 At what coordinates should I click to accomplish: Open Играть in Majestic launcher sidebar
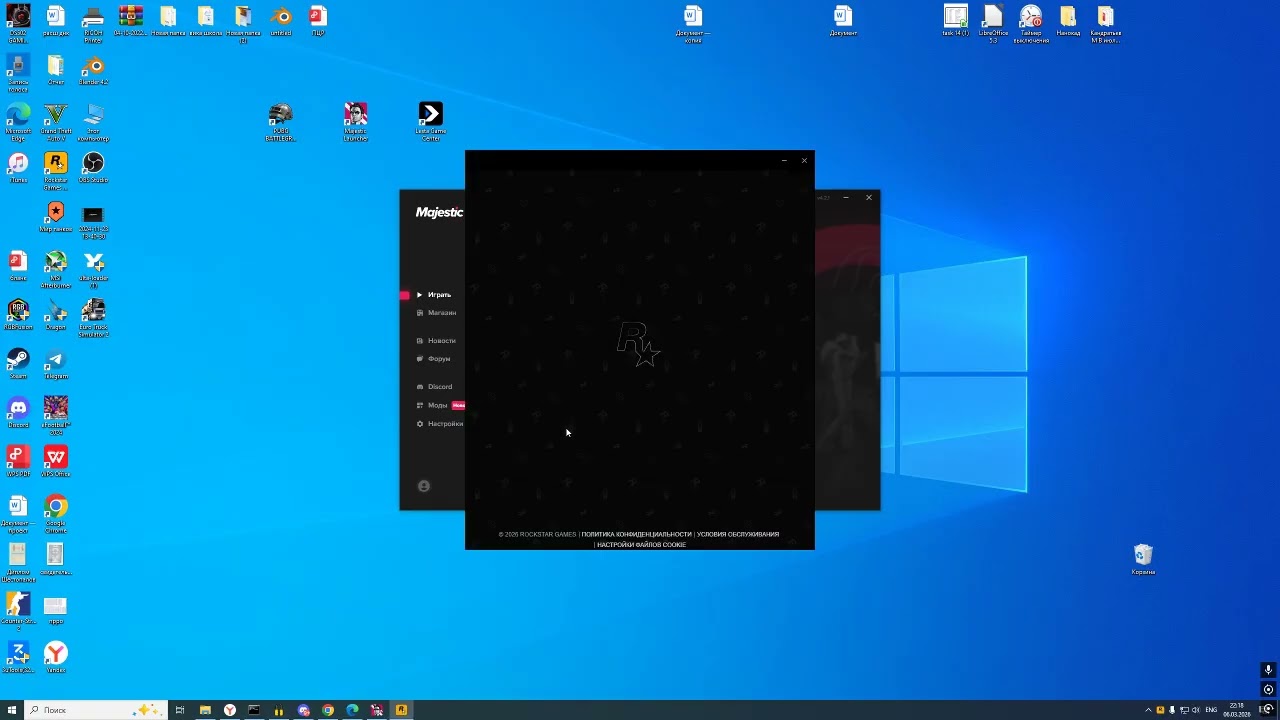(434, 295)
